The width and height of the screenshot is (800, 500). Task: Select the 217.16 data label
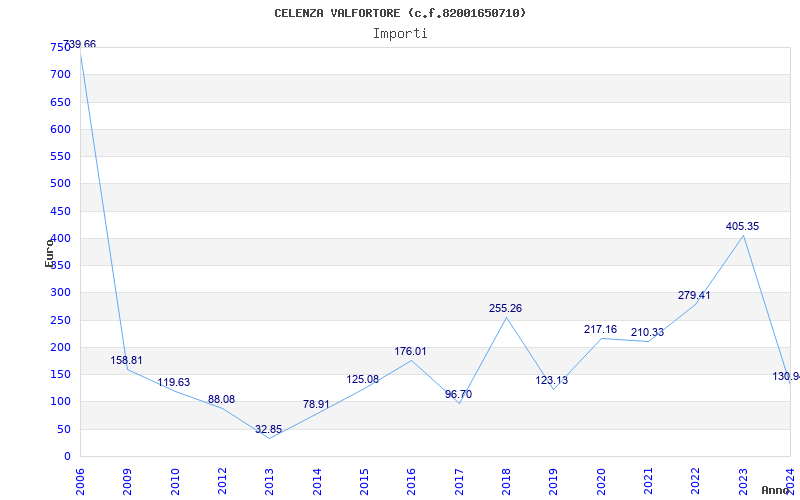pos(601,330)
